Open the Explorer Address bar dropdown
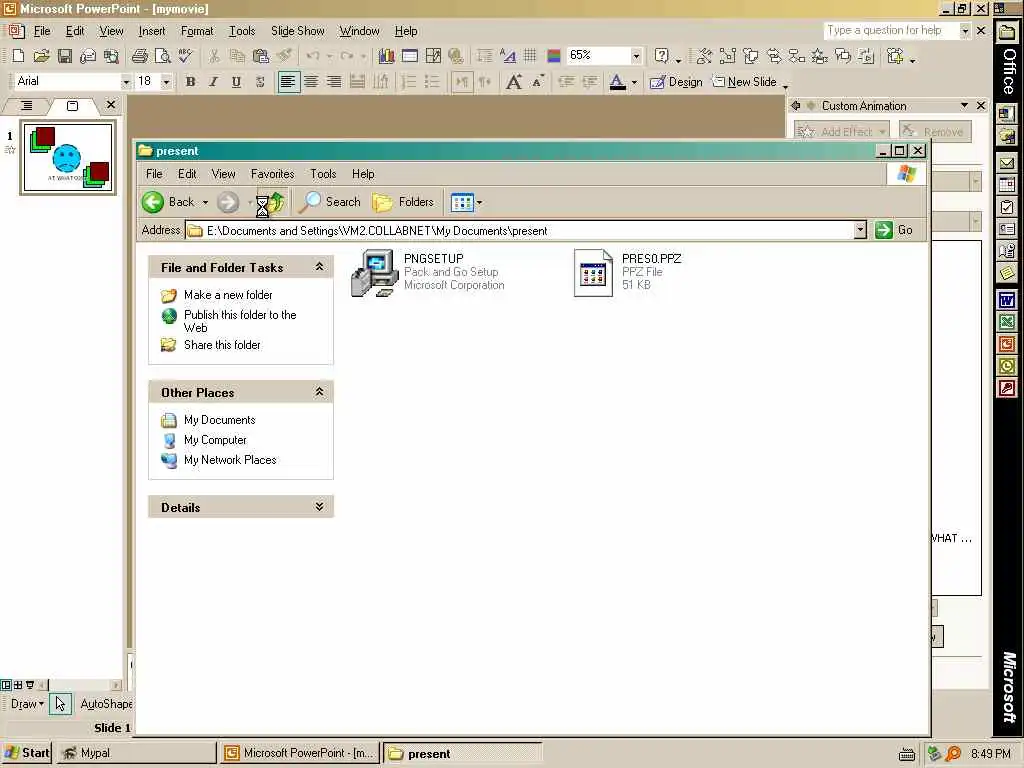Viewport: 1024px width, 768px height. click(x=860, y=230)
